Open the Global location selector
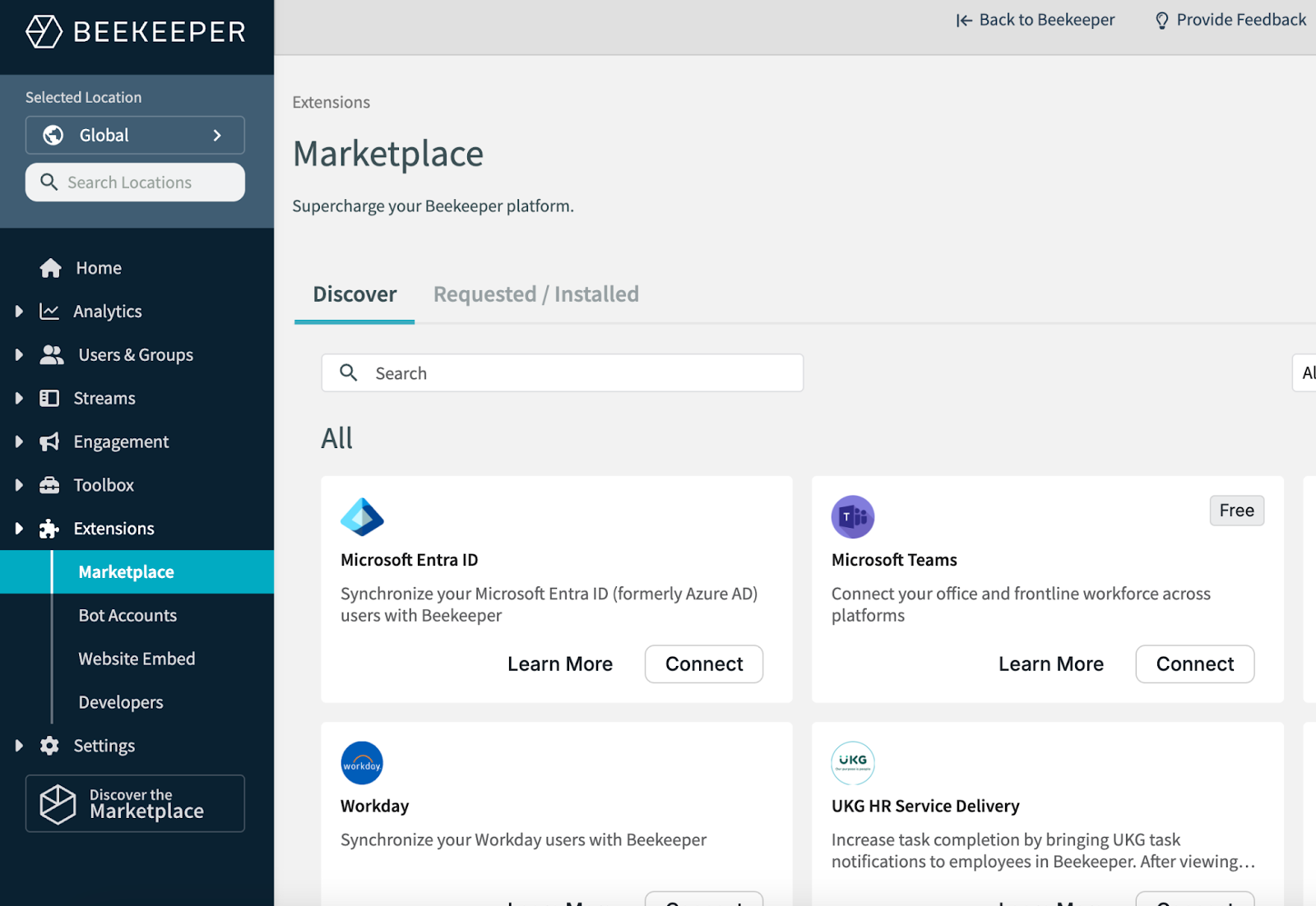This screenshot has width=1316, height=906. pyautogui.click(x=135, y=135)
